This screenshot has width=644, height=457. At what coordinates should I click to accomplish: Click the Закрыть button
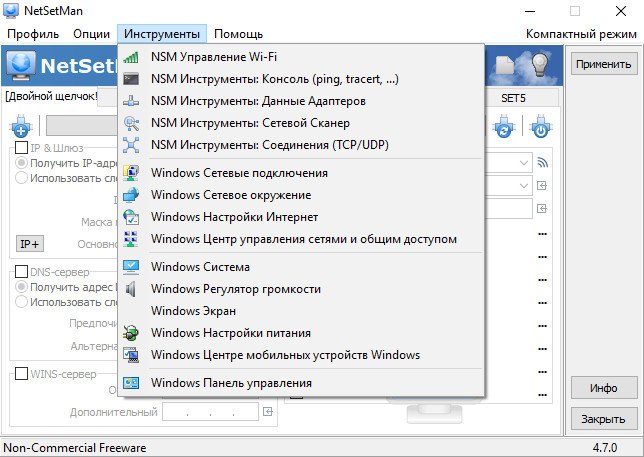[x=603, y=419]
